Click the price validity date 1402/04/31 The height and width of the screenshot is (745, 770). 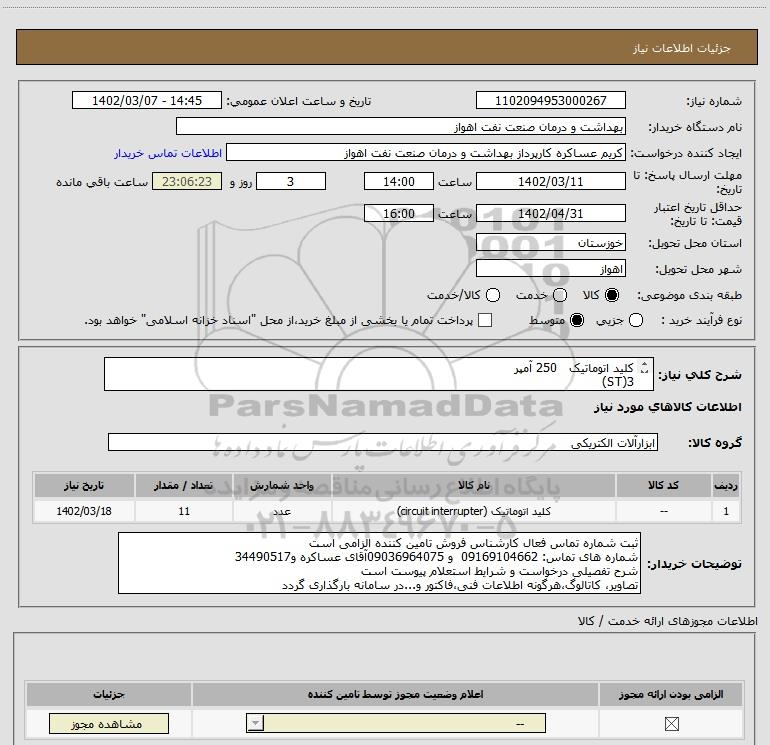[x=550, y=213]
